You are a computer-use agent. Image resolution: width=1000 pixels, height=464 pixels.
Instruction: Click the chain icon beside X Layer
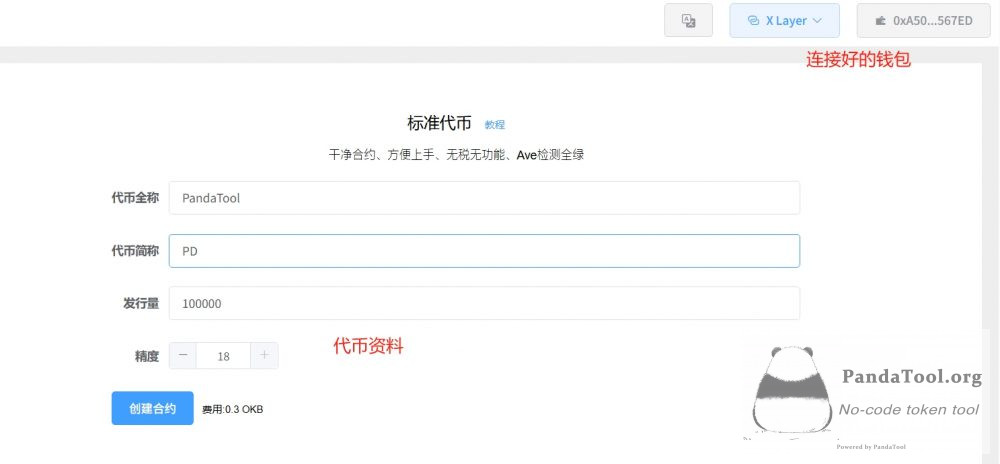[753, 20]
